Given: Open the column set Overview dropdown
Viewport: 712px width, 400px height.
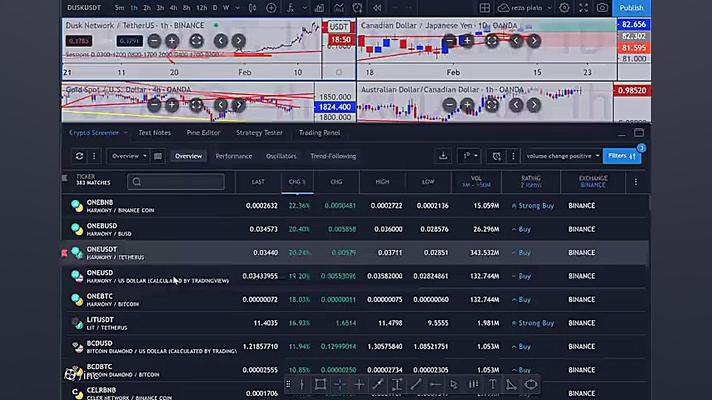Looking at the screenshot, I should pos(129,156).
